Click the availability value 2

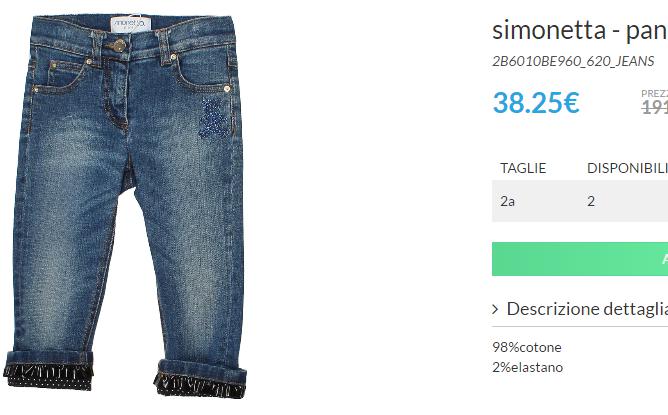point(591,201)
